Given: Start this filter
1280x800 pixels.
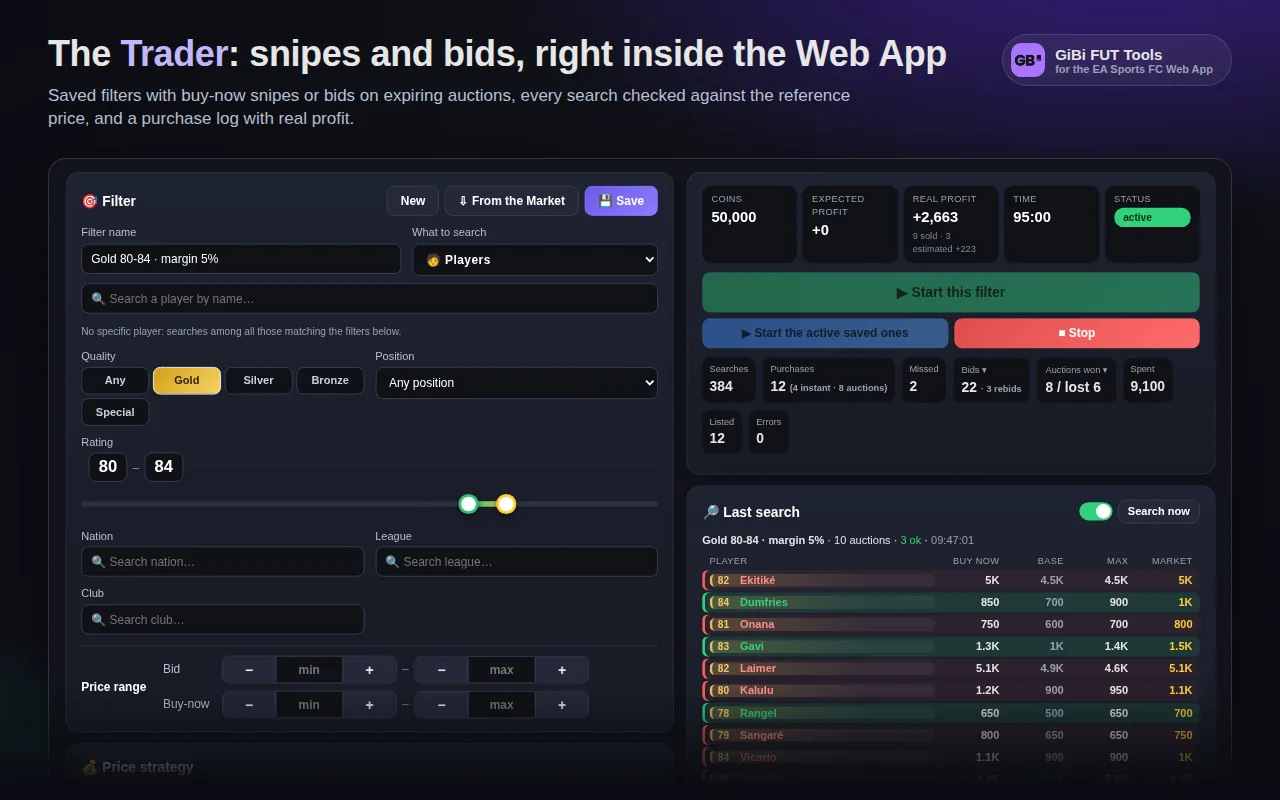Looking at the screenshot, I should 951,292.
